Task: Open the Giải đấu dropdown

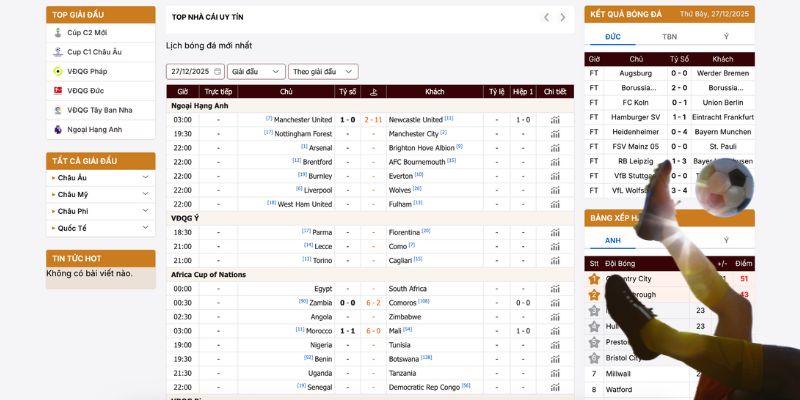Action: click(256, 71)
